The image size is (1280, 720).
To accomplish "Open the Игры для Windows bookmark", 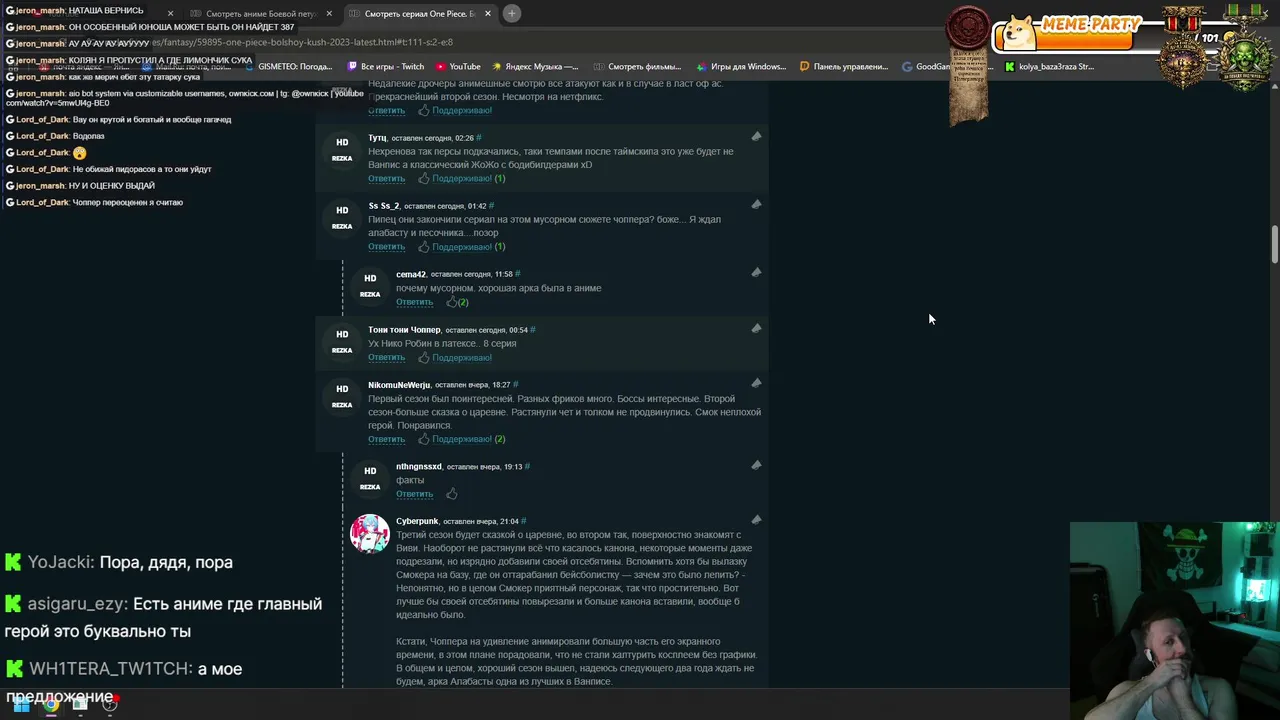I will point(741,67).
